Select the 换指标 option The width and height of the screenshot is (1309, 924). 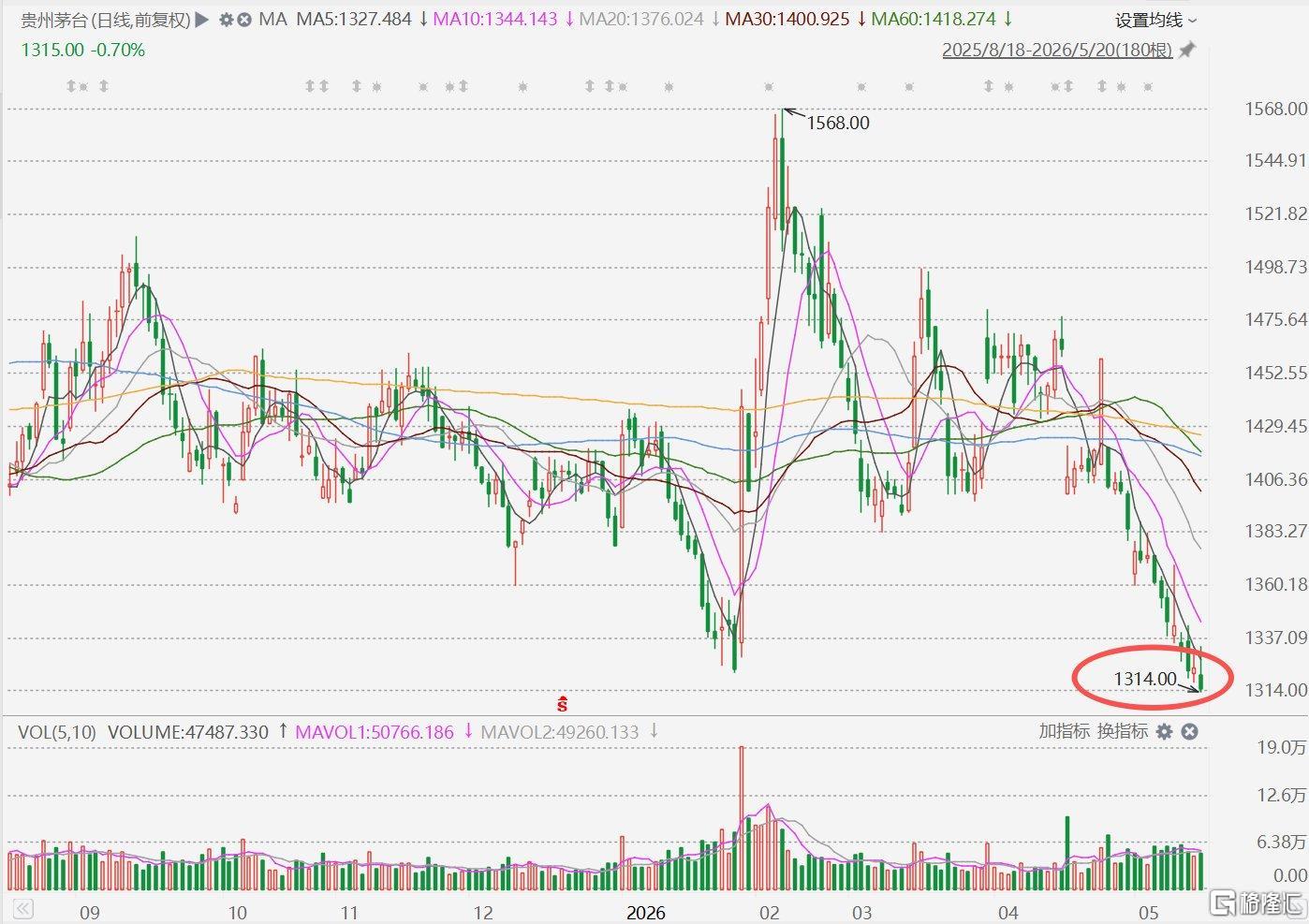coord(1123,732)
